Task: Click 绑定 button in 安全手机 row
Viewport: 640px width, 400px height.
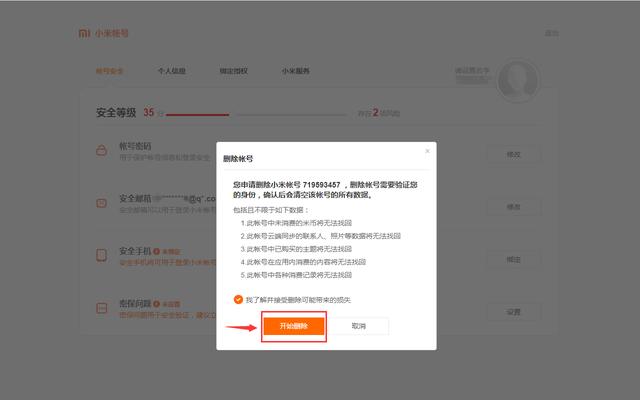Action: [x=513, y=260]
